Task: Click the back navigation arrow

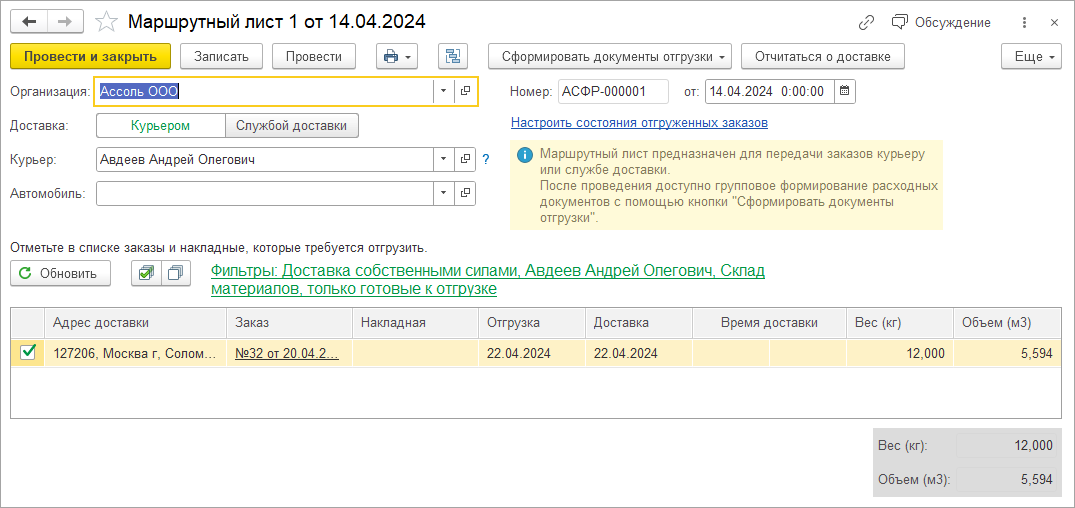Action: click(29, 22)
